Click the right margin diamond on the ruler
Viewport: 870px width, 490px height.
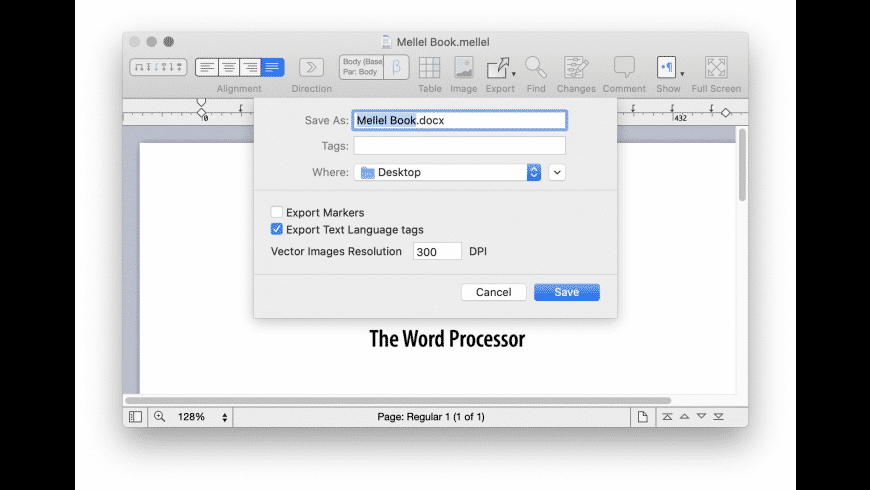pyautogui.click(x=726, y=113)
